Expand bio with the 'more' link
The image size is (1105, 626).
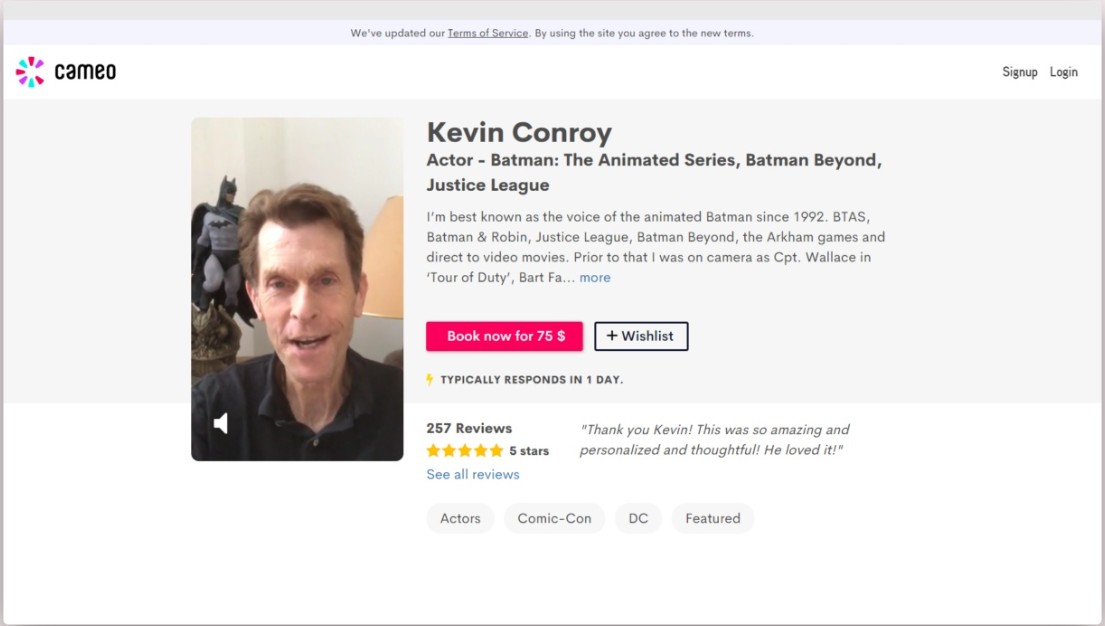(x=595, y=278)
